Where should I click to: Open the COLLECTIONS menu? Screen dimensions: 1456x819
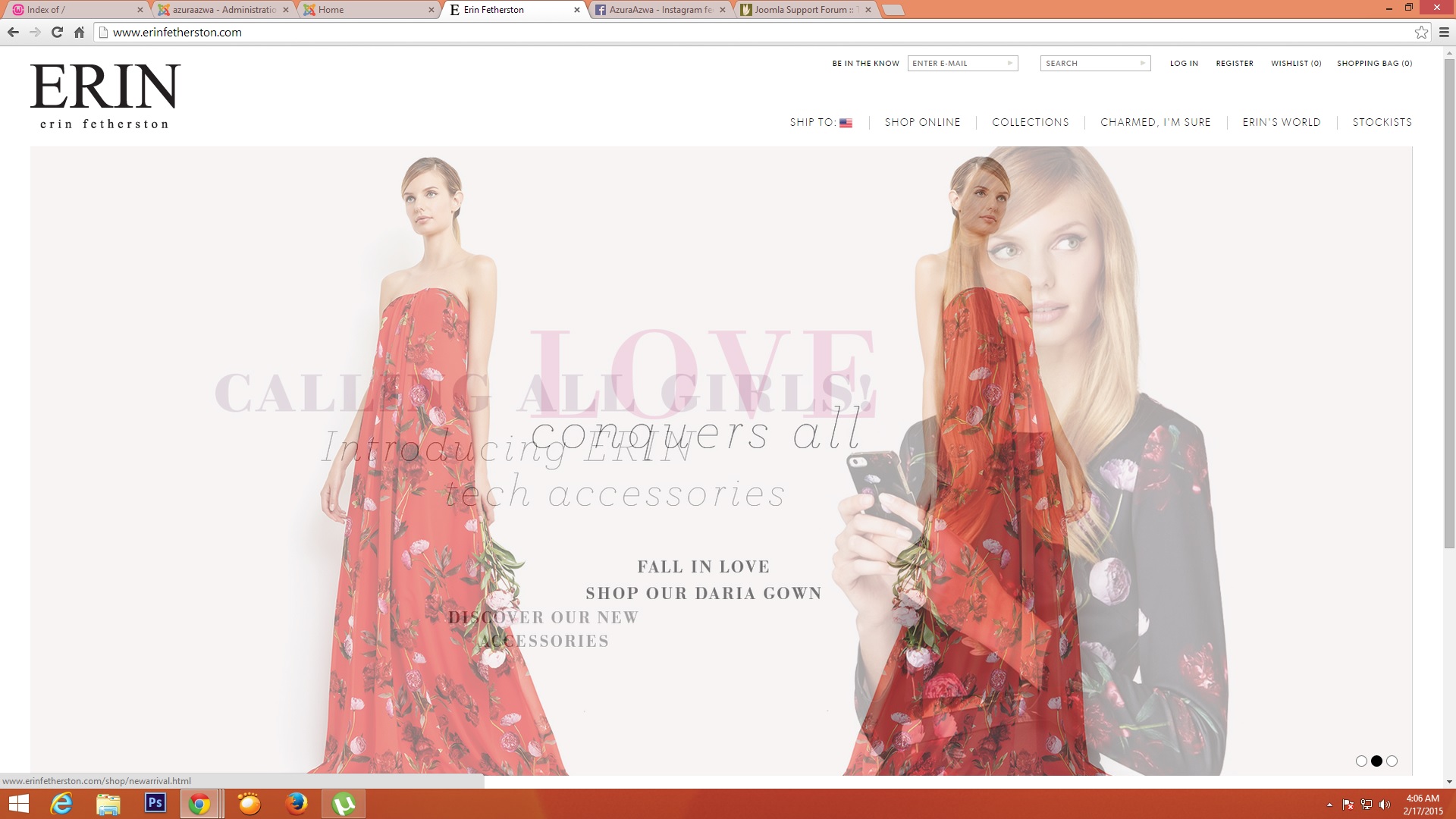tap(1030, 122)
